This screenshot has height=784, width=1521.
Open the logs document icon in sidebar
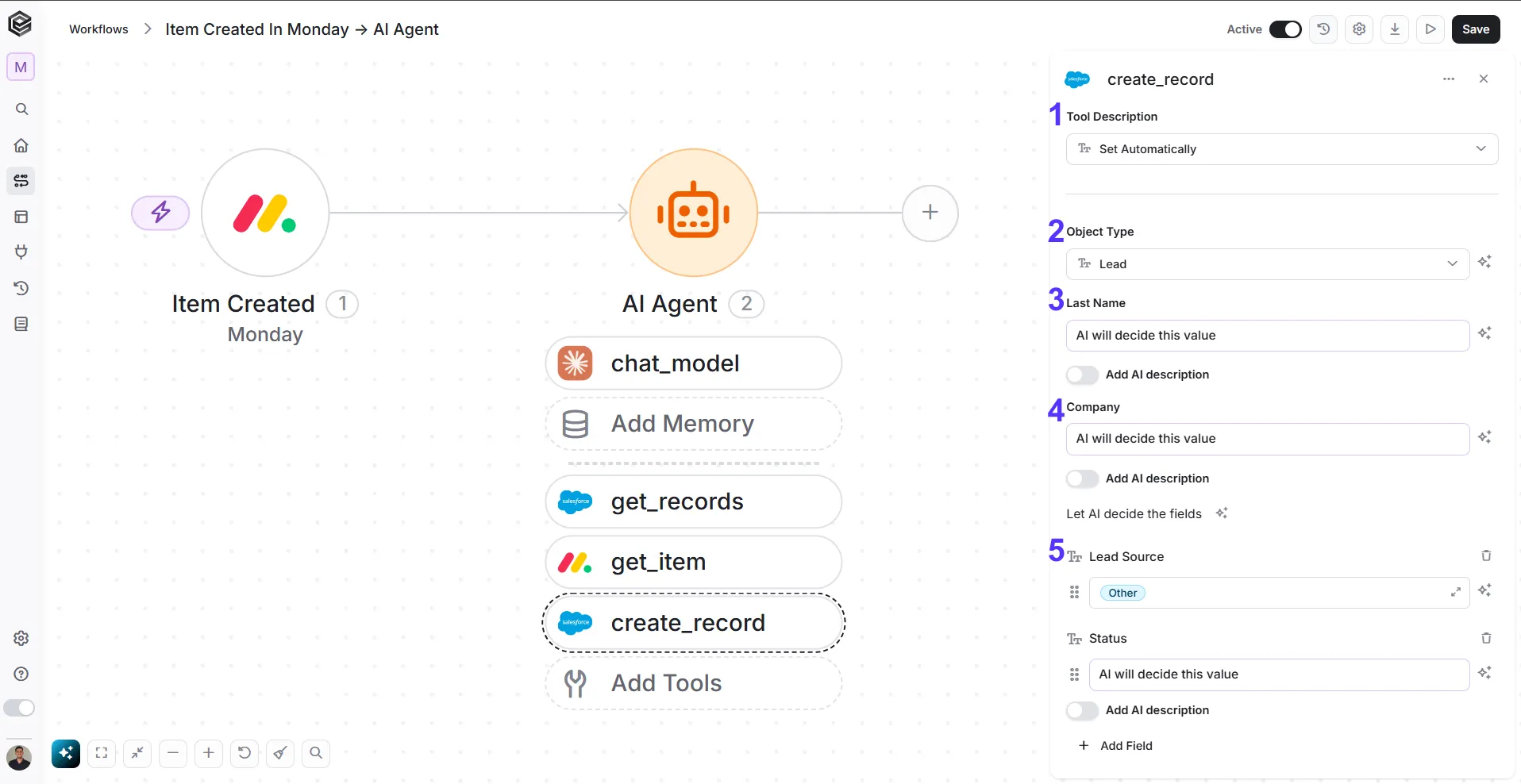tap(21, 324)
